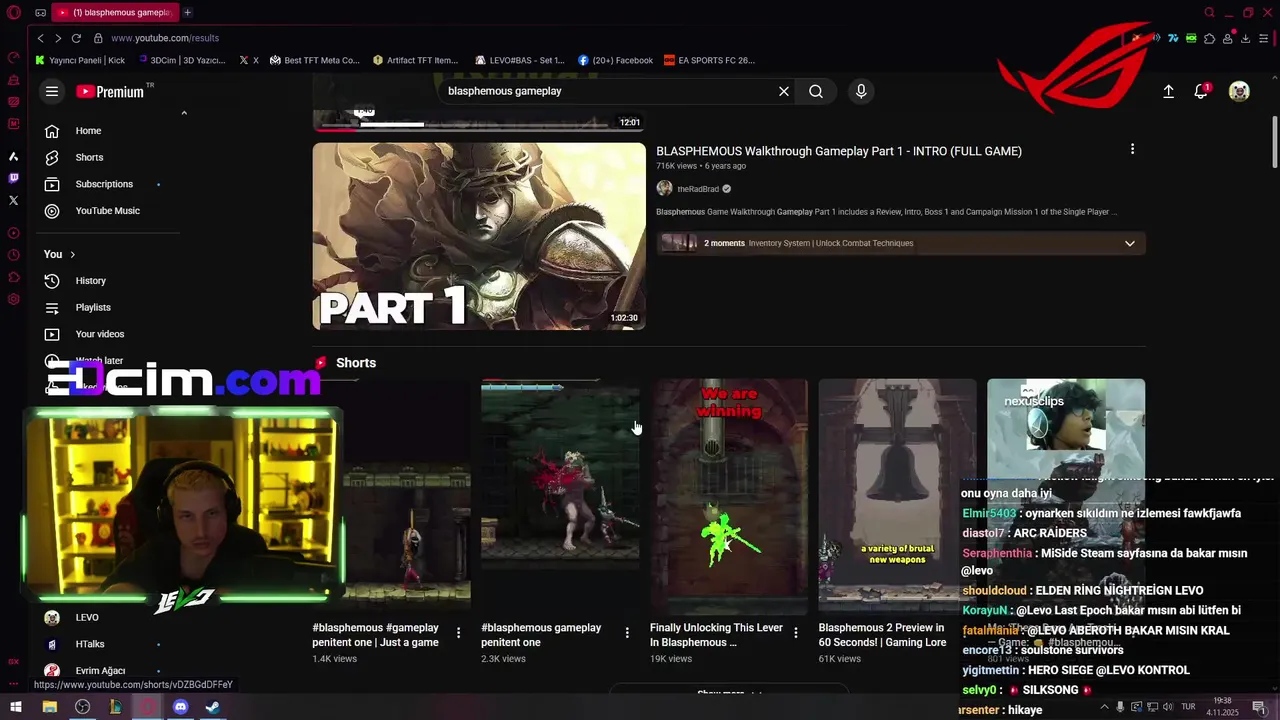1280x720 pixels.
Task: Open Steam from taskbar
Action: click(x=212, y=707)
